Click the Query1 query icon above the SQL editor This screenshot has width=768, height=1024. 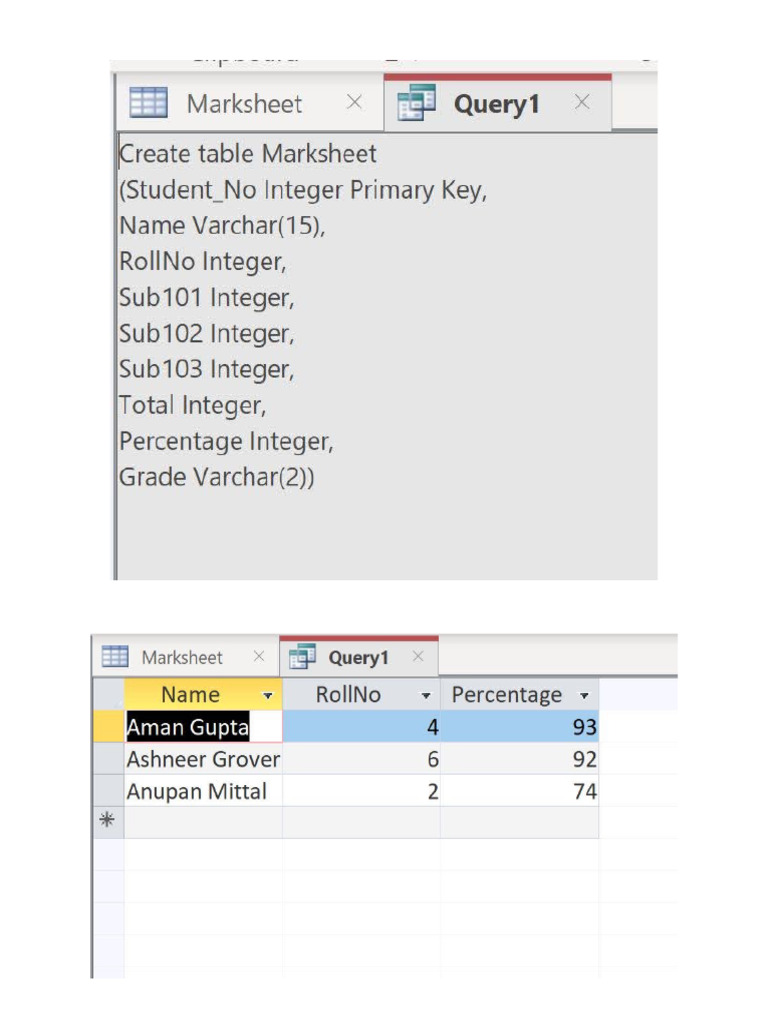point(416,103)
